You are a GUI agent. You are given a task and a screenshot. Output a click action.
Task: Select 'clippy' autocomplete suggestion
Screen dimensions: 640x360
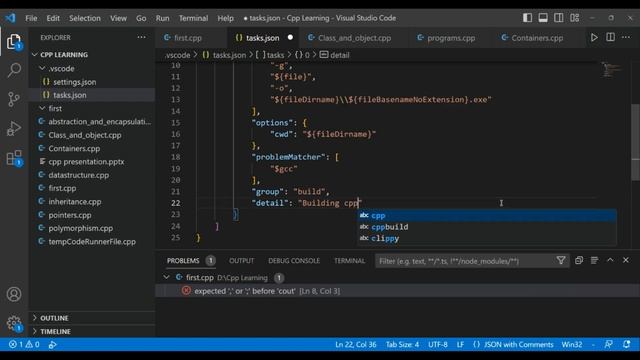coord(487,238)
